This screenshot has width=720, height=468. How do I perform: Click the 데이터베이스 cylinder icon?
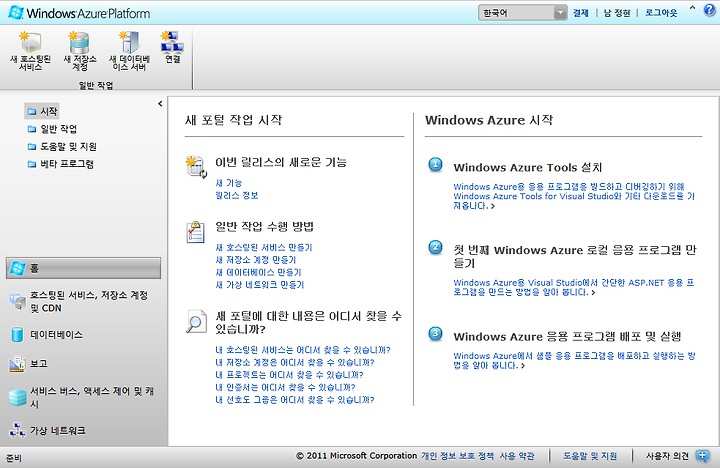coord(17,335)
